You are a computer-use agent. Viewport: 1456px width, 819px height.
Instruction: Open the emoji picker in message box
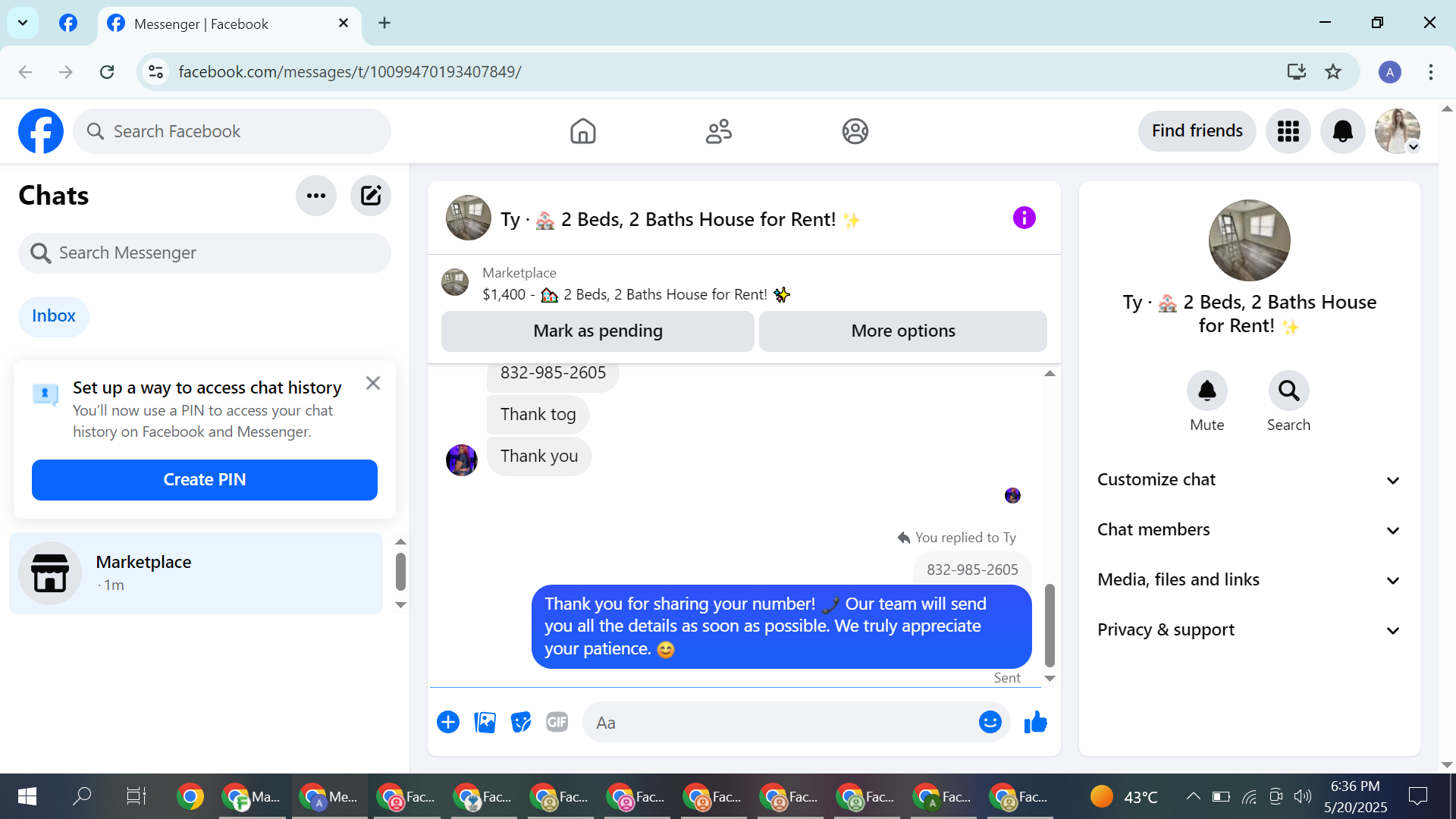pos(990,723)
